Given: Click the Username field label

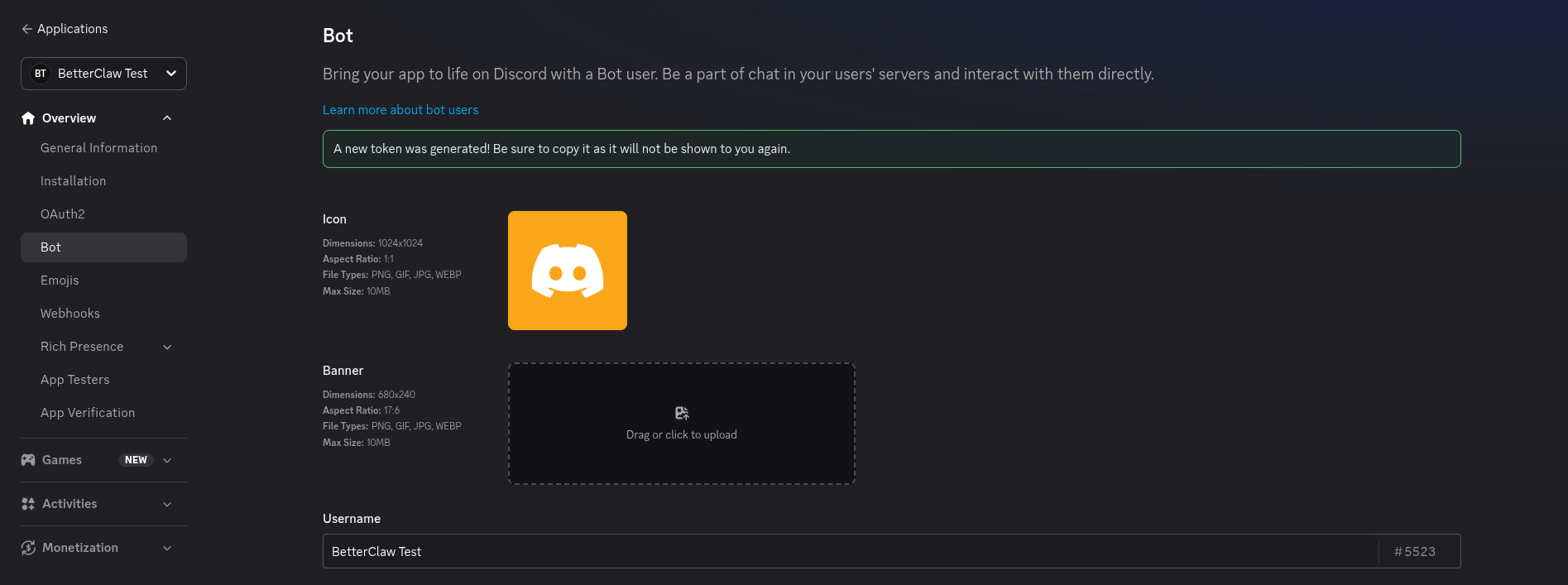Looking at the screenshot, I should [352, 519].
